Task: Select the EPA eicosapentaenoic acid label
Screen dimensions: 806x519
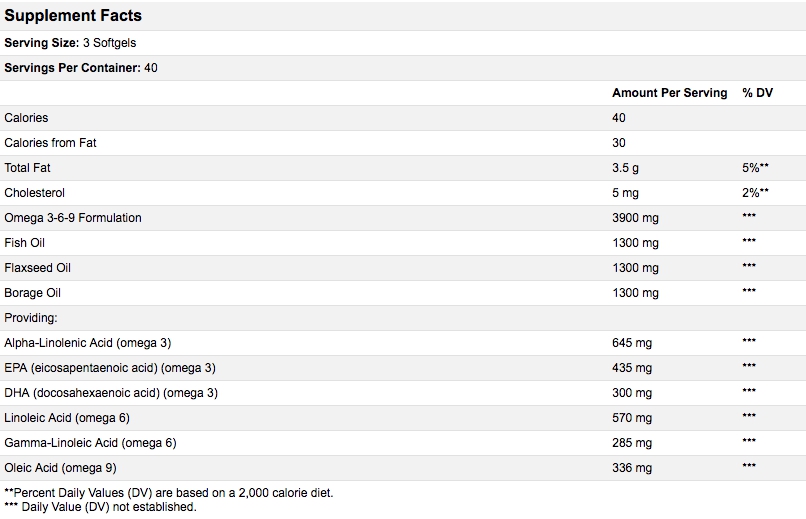Action: click(110, 368)
